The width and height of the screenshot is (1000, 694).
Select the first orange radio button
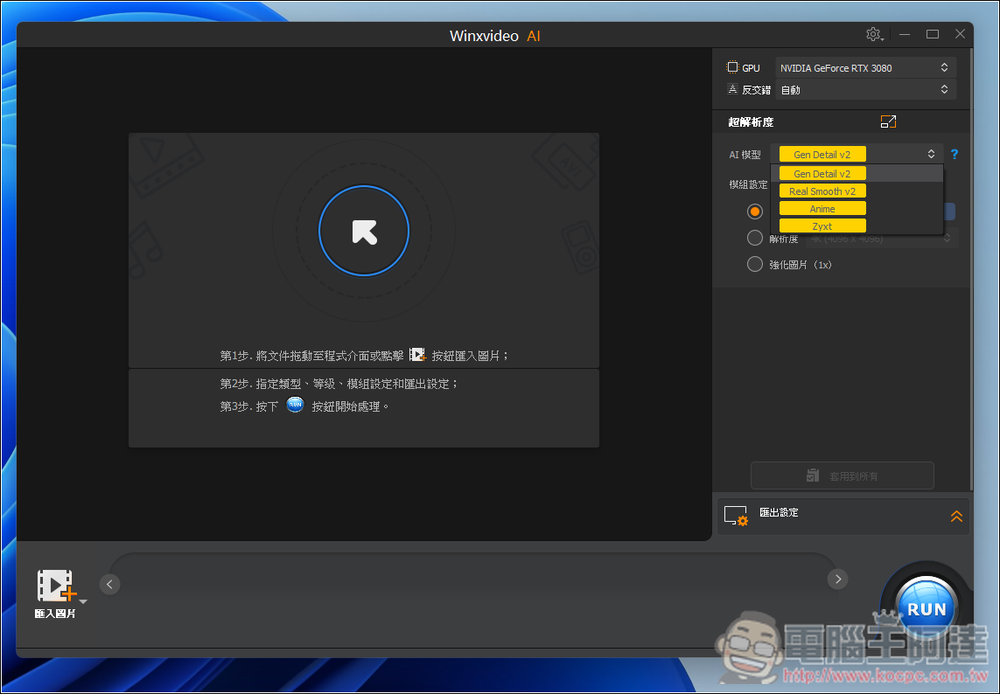pyautogui.click(x=754, y=211)
